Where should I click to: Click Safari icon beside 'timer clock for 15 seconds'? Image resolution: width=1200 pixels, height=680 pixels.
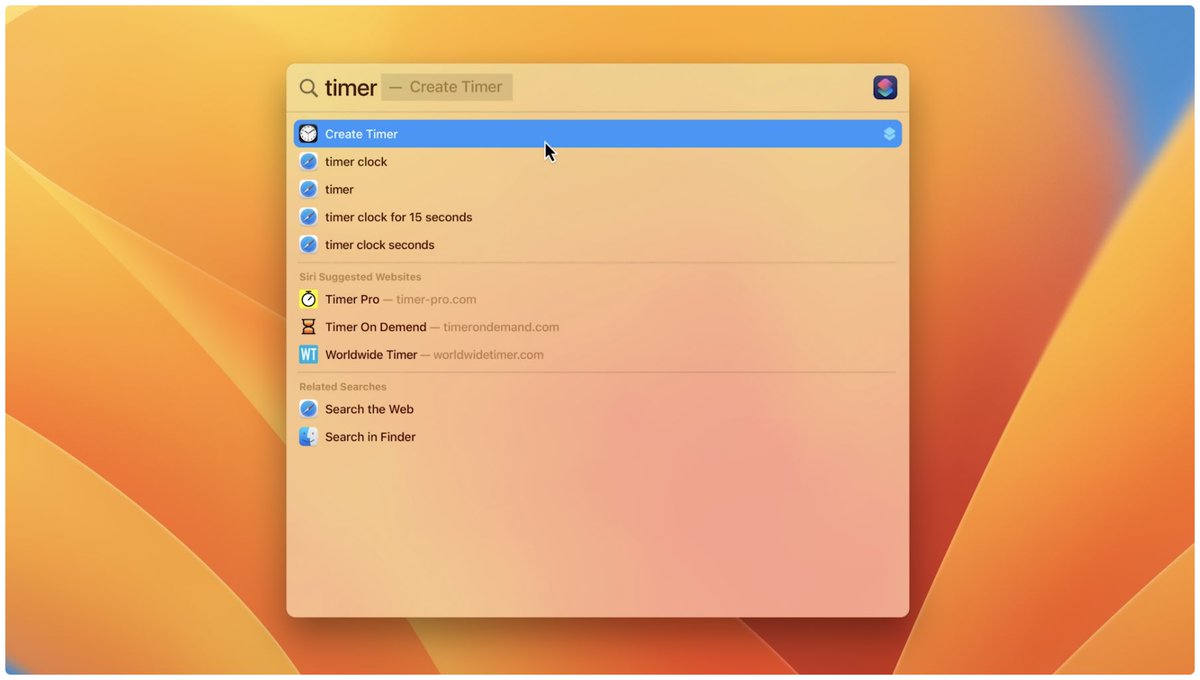point(308,217)
